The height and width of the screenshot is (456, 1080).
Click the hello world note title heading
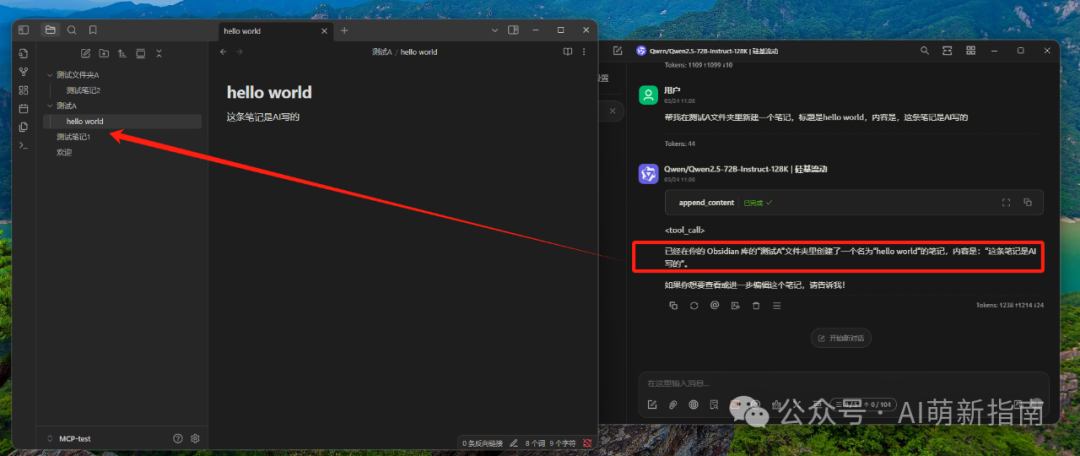[x=269, y=92]
